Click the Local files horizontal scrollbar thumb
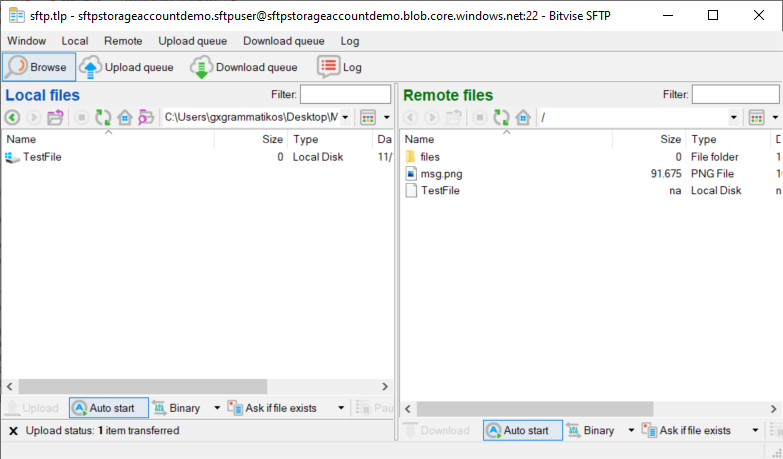The image size is (783, 459). coord(142,387)
